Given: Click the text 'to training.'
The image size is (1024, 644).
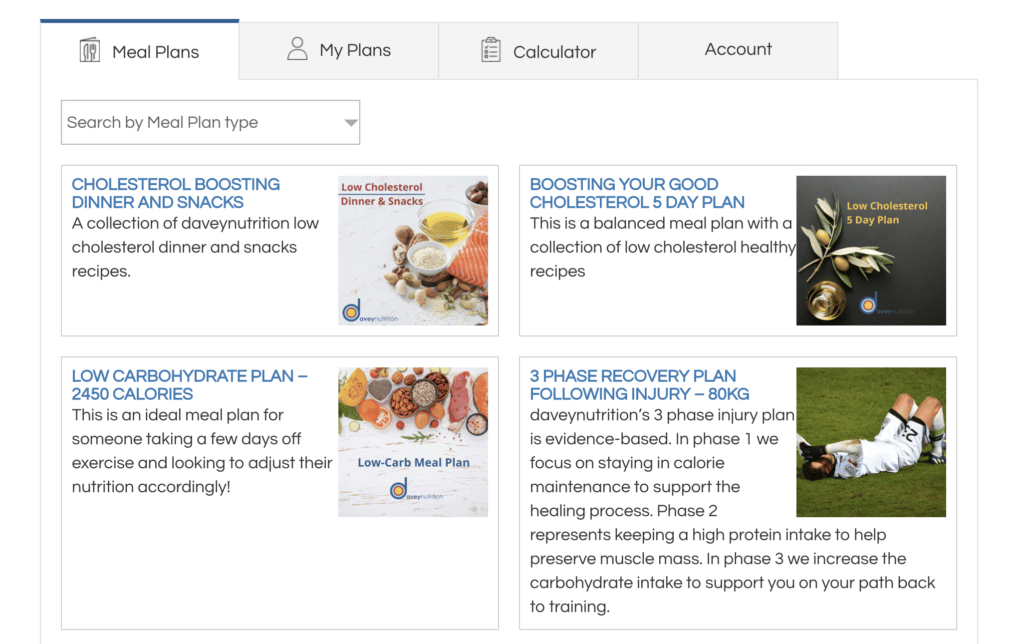Looking at the screenshot, I should pos(569,607).
